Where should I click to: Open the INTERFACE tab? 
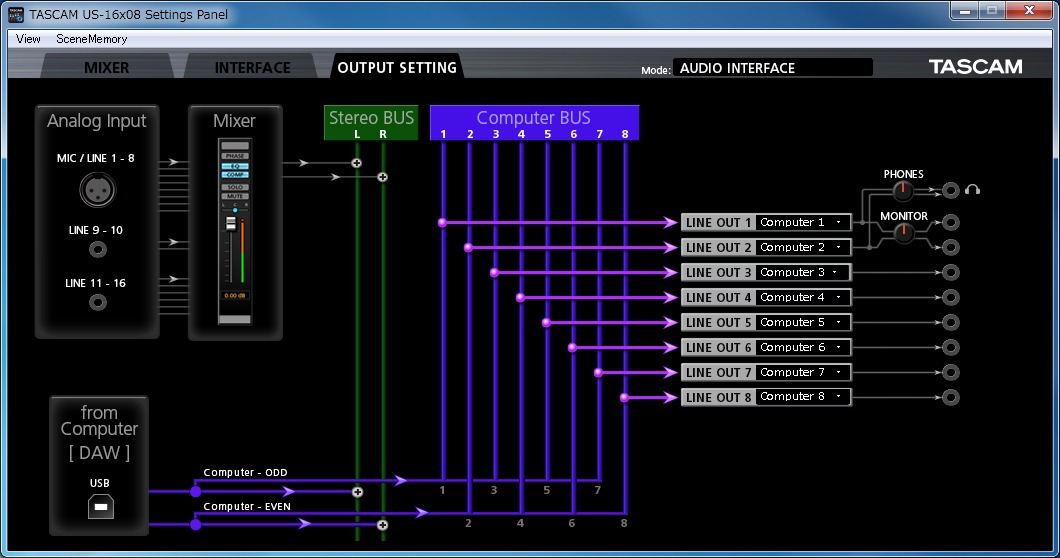(x=252, y=67)
